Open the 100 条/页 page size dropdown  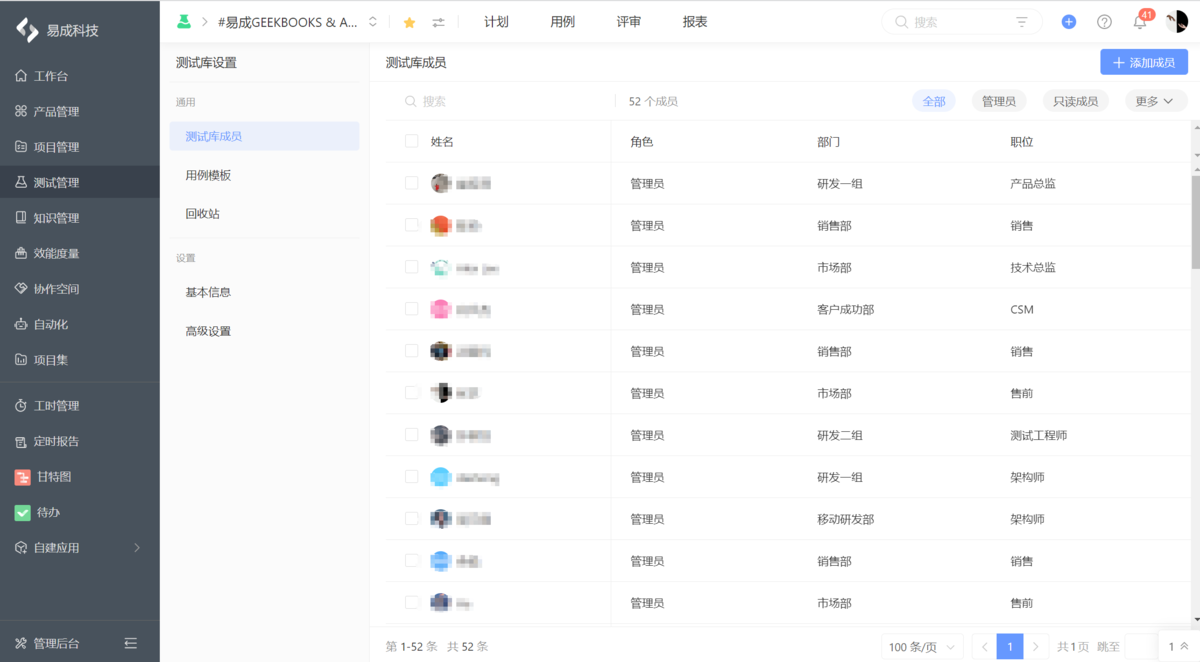920,646
